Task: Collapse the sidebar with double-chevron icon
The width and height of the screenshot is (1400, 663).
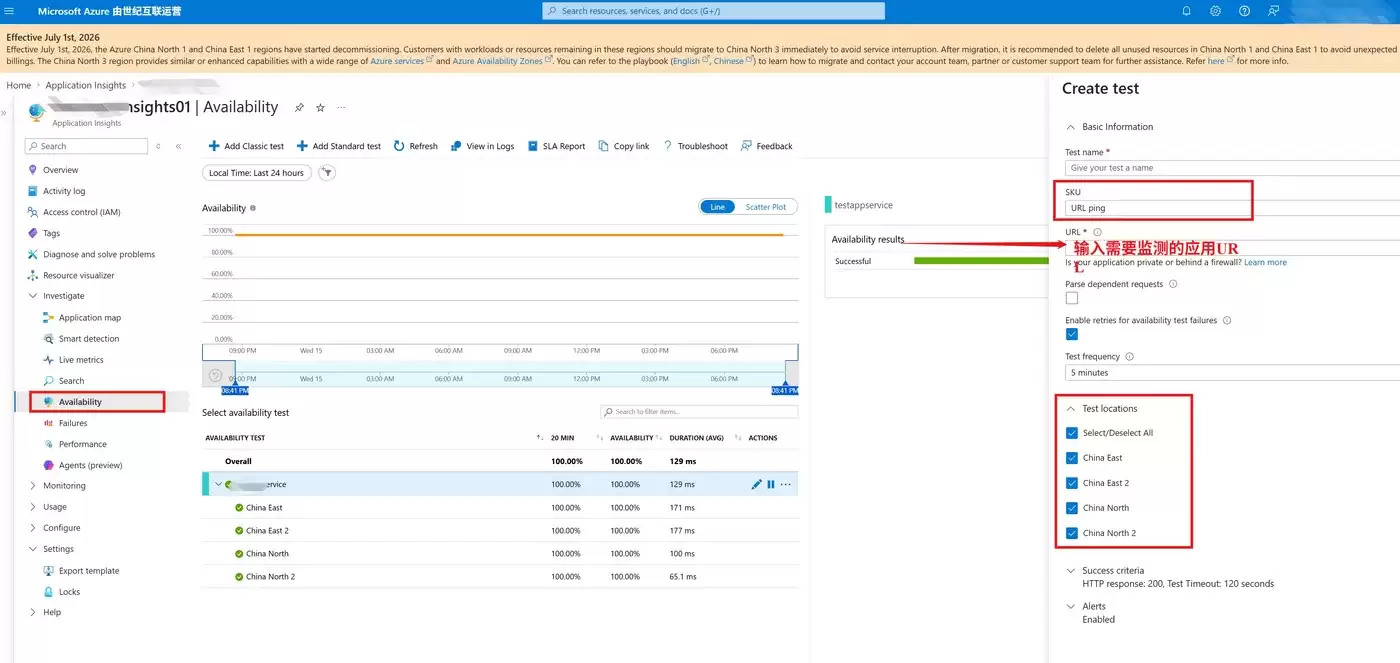Action: pos(178,146)
